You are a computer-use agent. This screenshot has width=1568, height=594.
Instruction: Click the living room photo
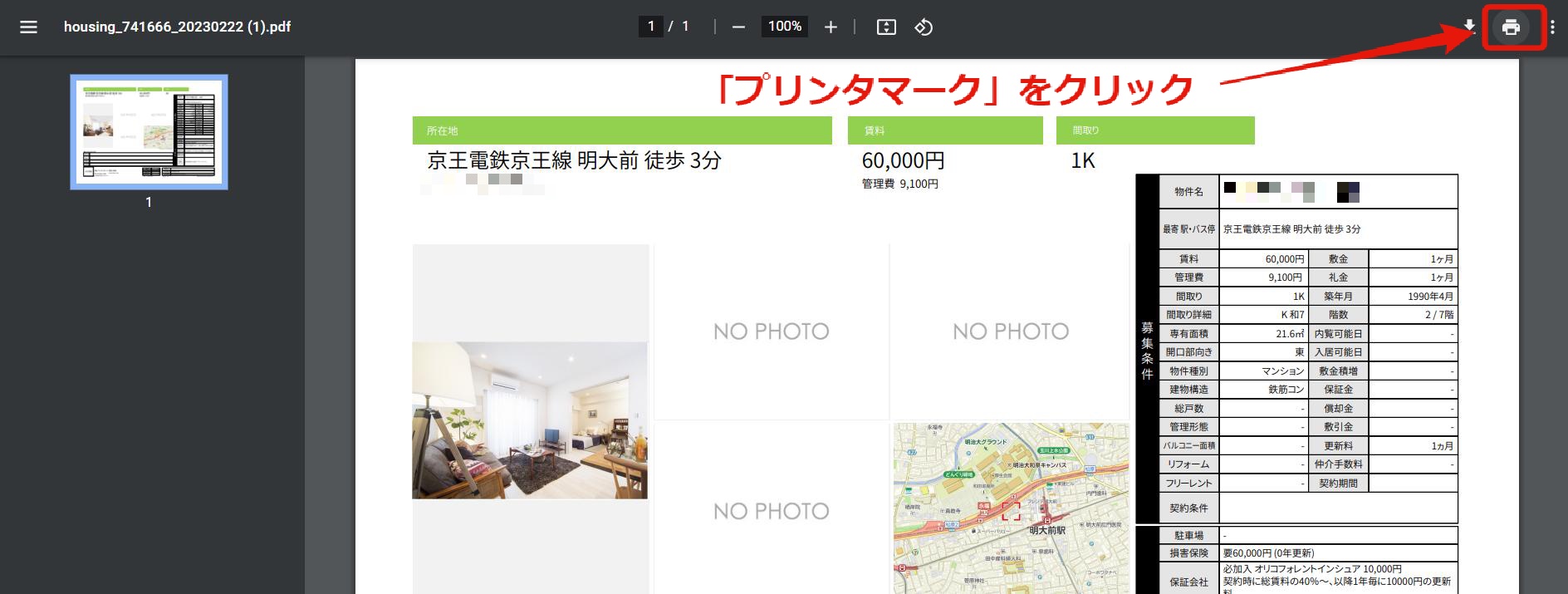point(530,420)
